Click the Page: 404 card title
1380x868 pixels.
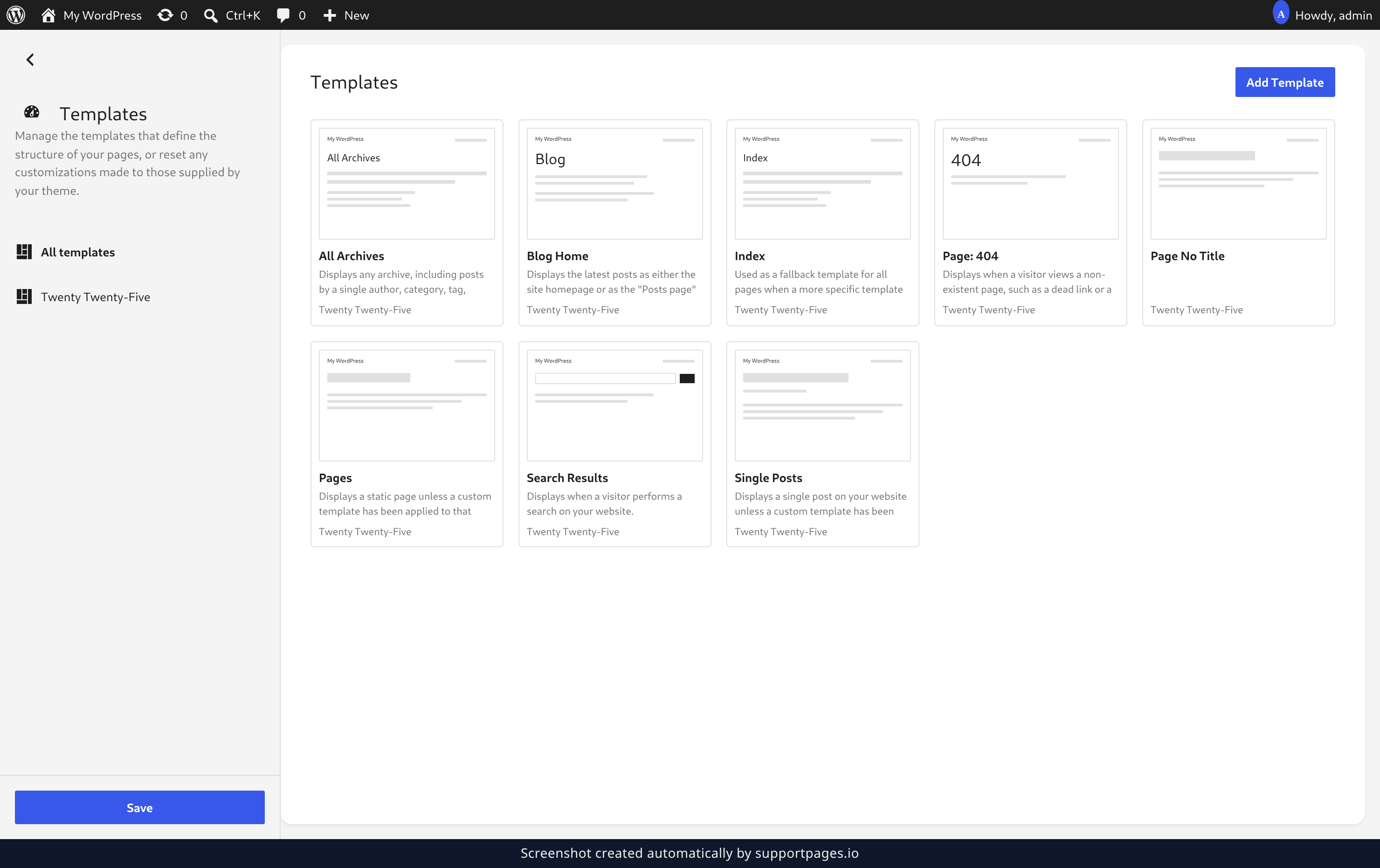pos(970,255)
